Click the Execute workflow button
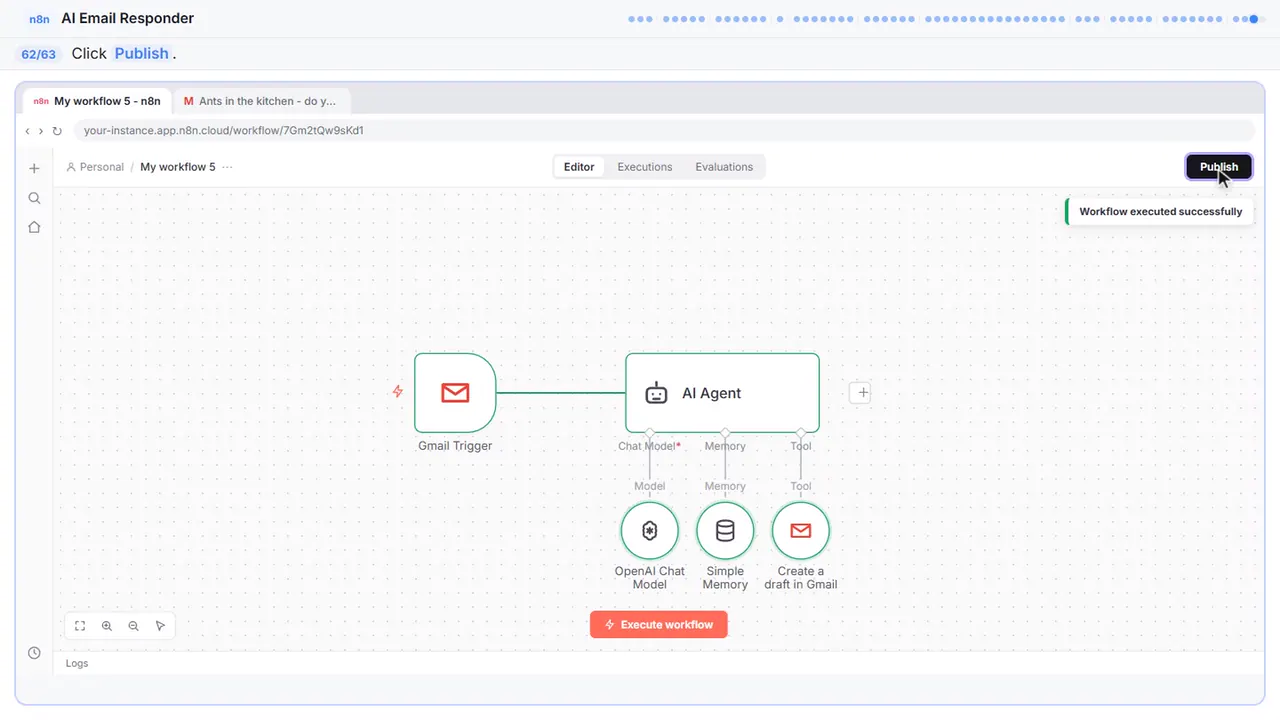 click(x=659, y=625)
